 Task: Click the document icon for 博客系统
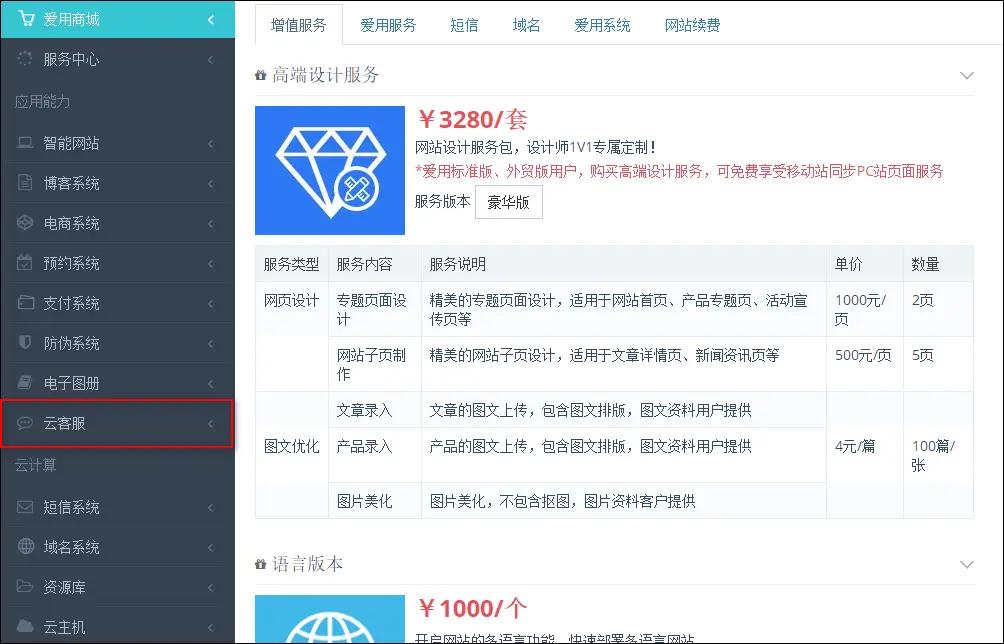(25, 183)
